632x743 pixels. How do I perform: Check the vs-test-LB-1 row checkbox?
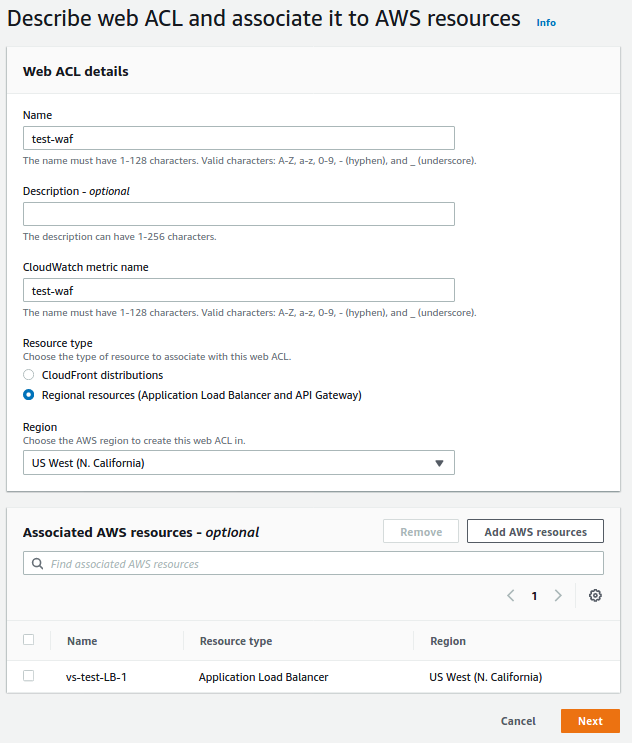click(x=29, y=676)
